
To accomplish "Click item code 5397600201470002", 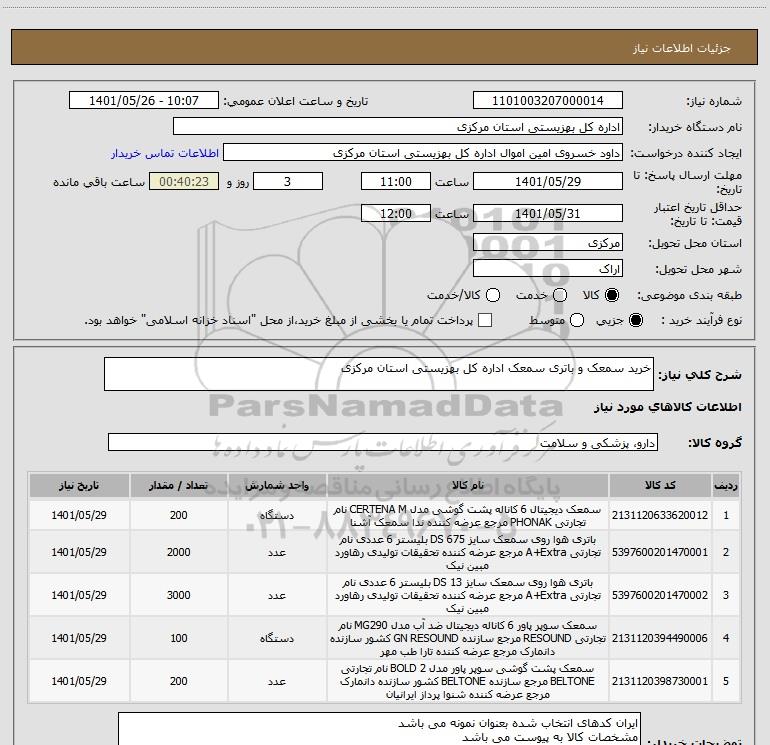I will 660,595.
